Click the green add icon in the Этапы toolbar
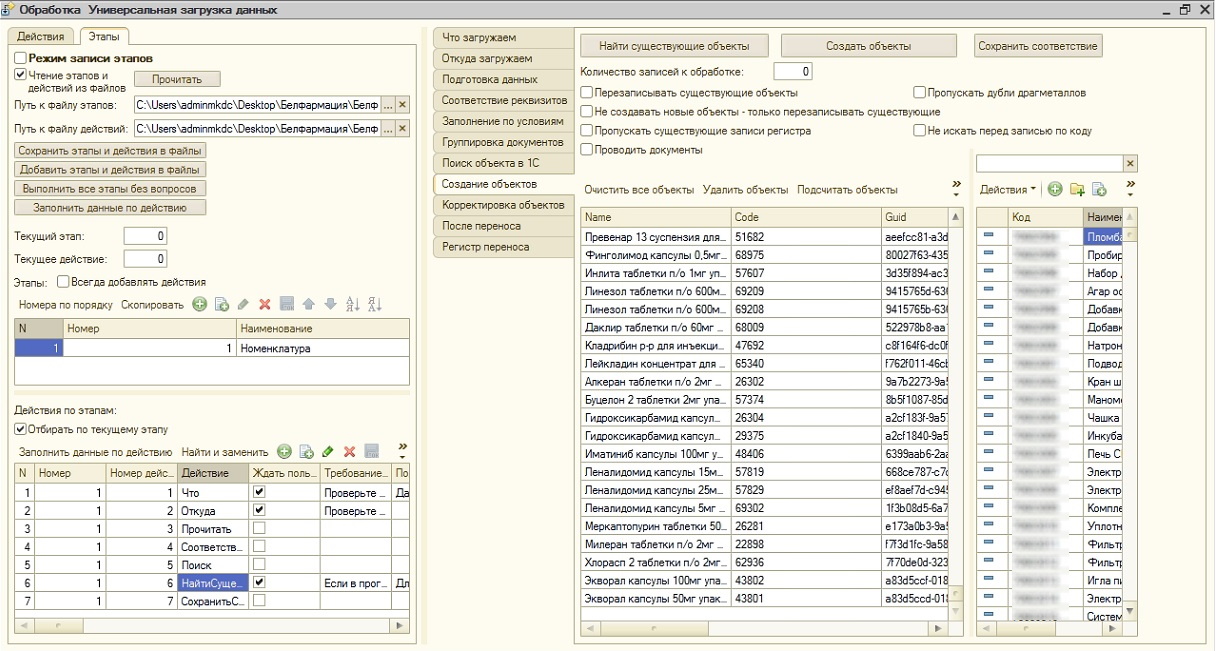Viewport: 1216px width, 651px height. point(200,304)
